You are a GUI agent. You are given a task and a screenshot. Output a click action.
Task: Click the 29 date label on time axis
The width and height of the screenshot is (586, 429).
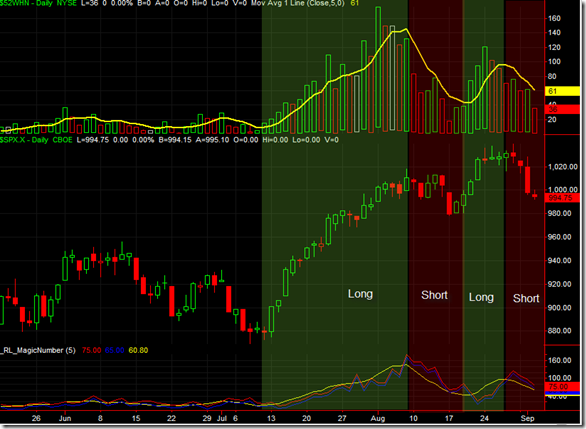207,418
